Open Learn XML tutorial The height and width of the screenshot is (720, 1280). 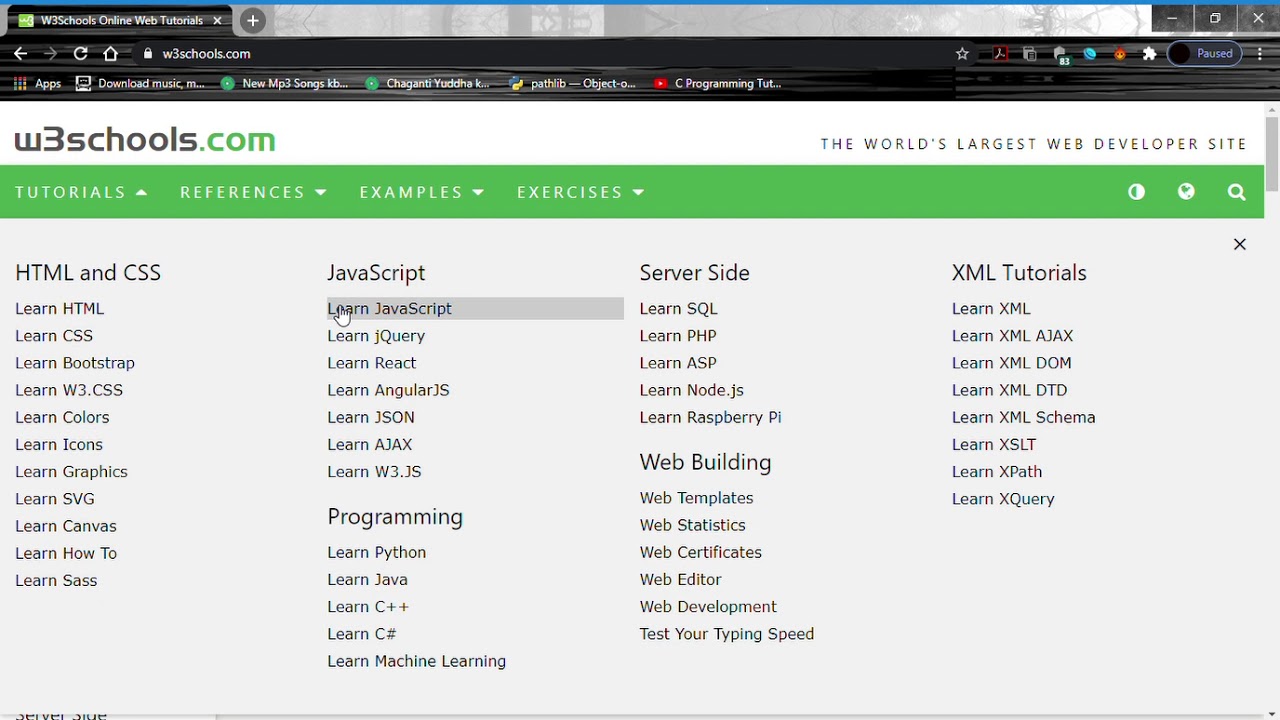click(991, 309)
